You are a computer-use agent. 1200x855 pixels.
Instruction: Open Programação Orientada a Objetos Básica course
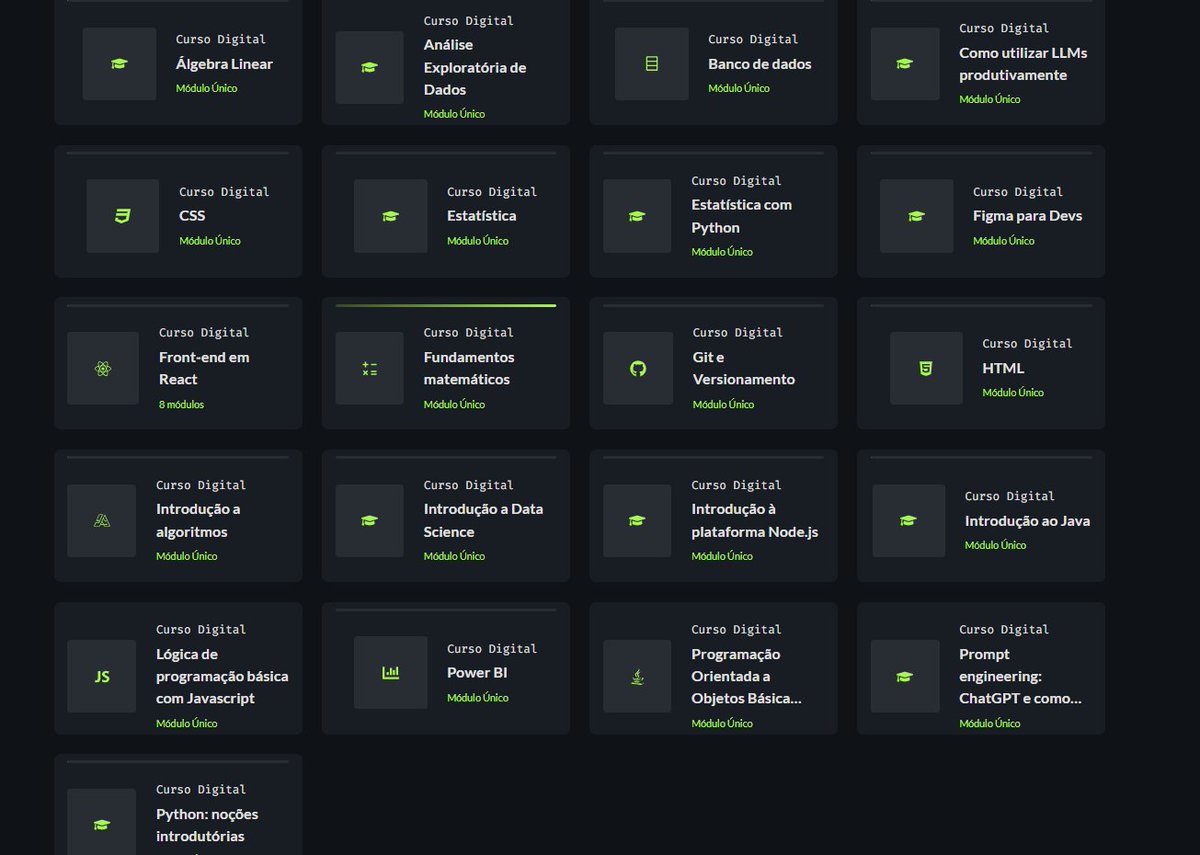pyautogui.click(x=747, y=676)
